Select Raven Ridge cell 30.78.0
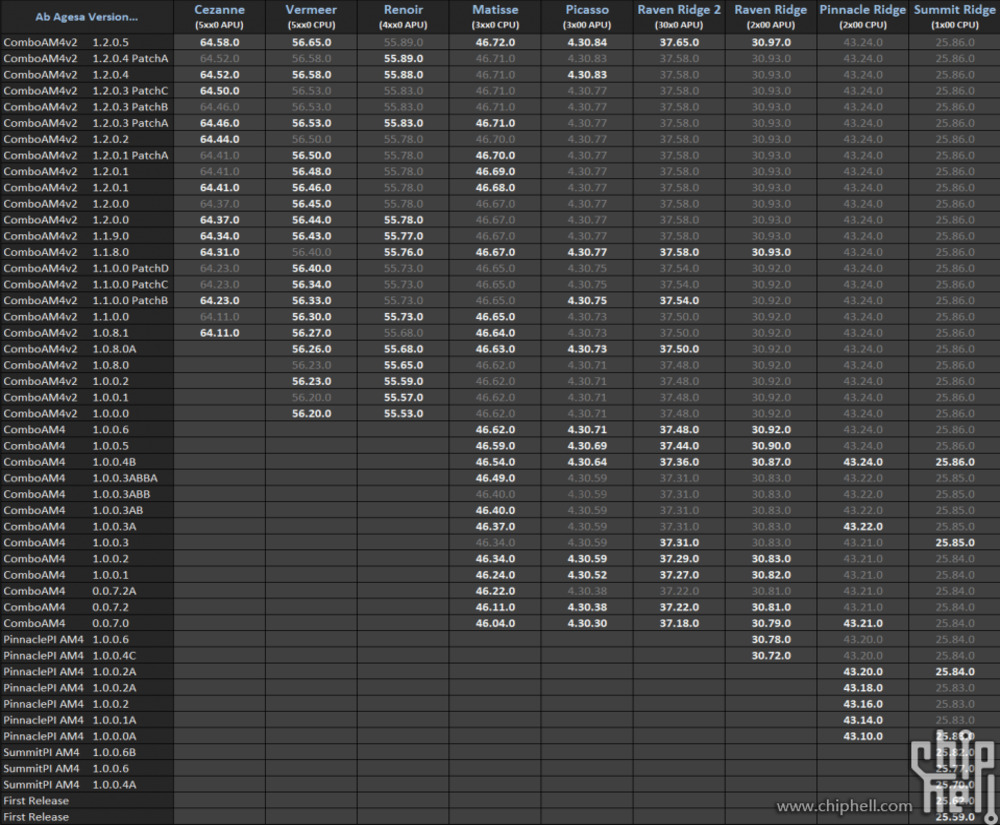Viewport: 1000px width, 825px height. pos(770,639)
